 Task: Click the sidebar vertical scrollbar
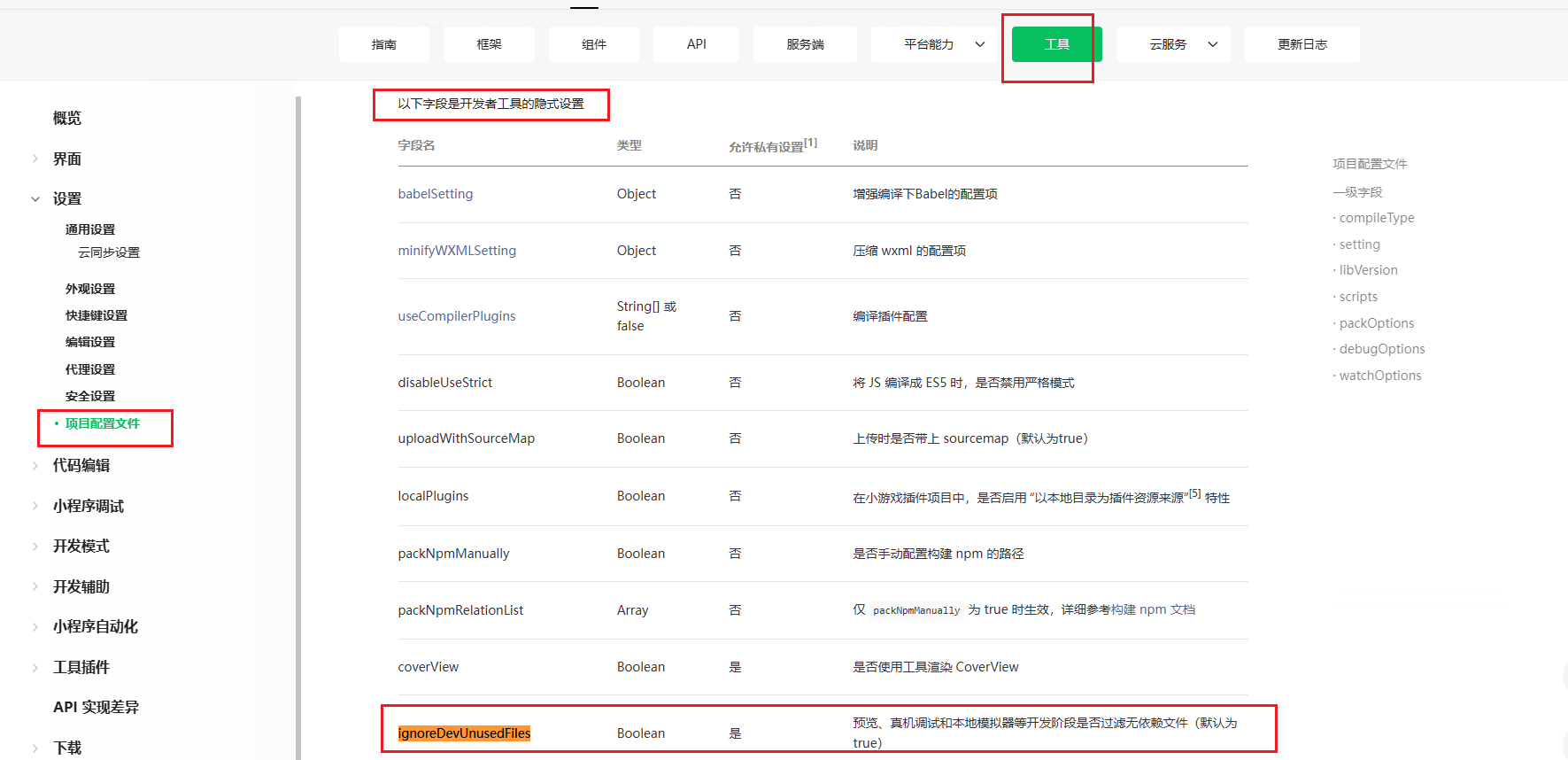point(298,428)
